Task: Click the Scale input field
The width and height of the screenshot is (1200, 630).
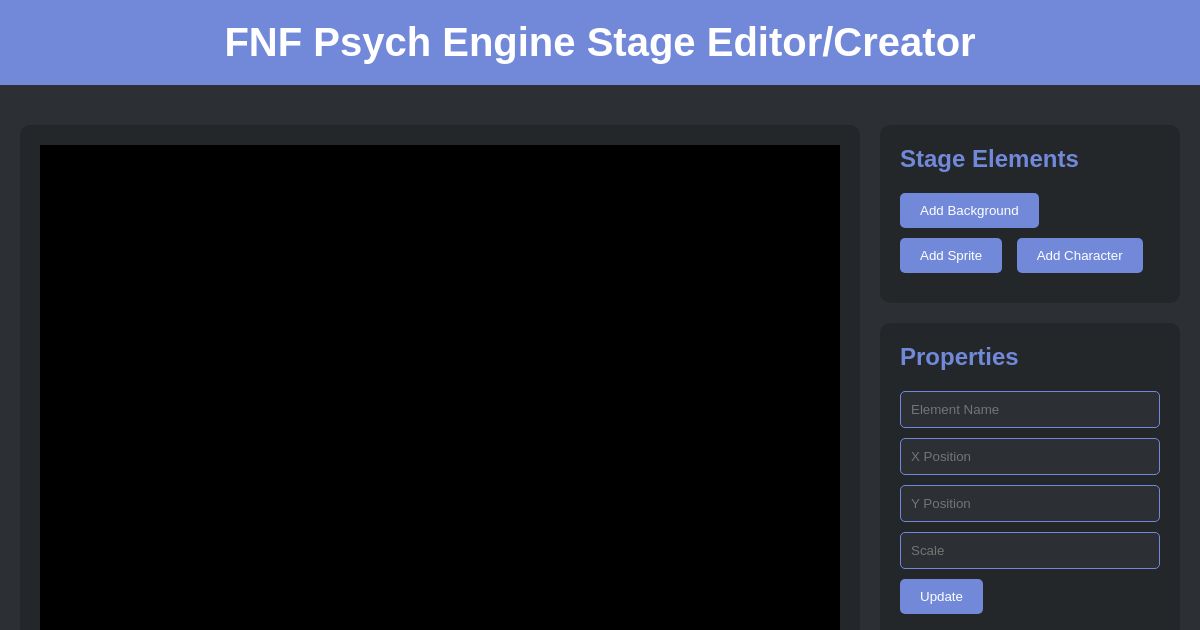Action: pyautogui.click(x=1029, y=550)
